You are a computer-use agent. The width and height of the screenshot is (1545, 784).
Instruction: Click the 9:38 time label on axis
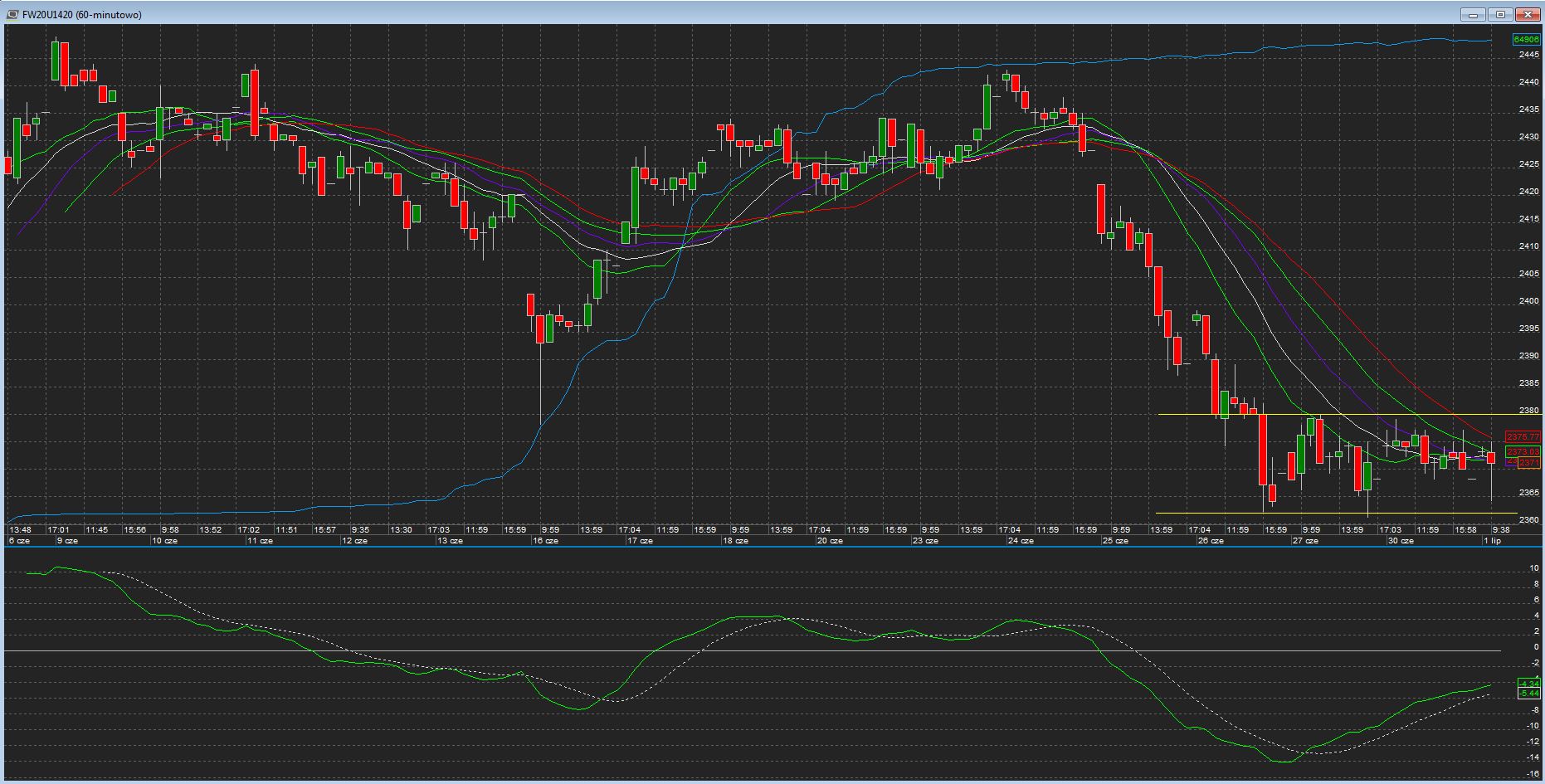[1500, 529]
